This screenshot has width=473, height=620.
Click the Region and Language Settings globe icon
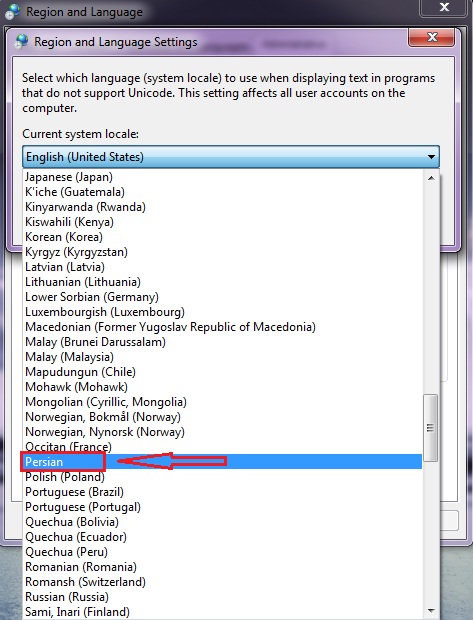point(21,42)
